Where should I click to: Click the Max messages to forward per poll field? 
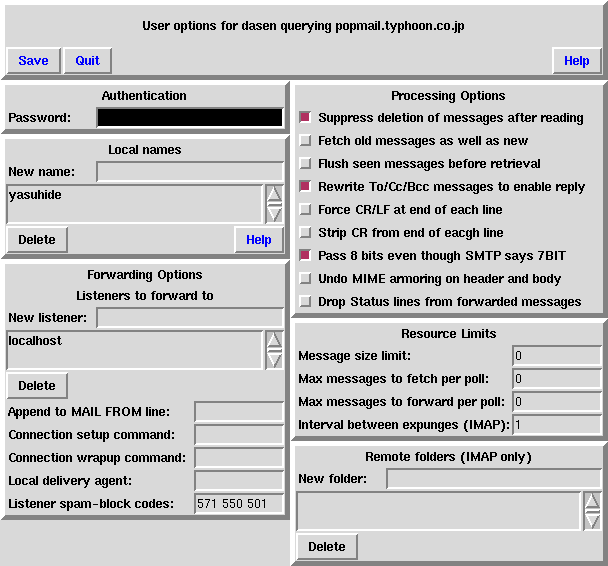(x=557, y=402)
